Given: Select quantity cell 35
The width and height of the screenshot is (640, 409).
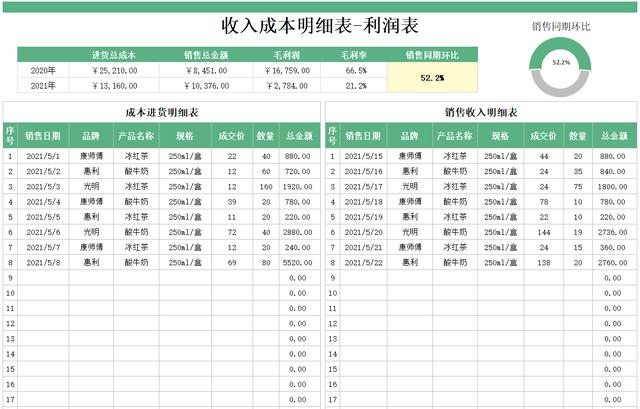Looking at the screenshot, I should pos(578,171).
